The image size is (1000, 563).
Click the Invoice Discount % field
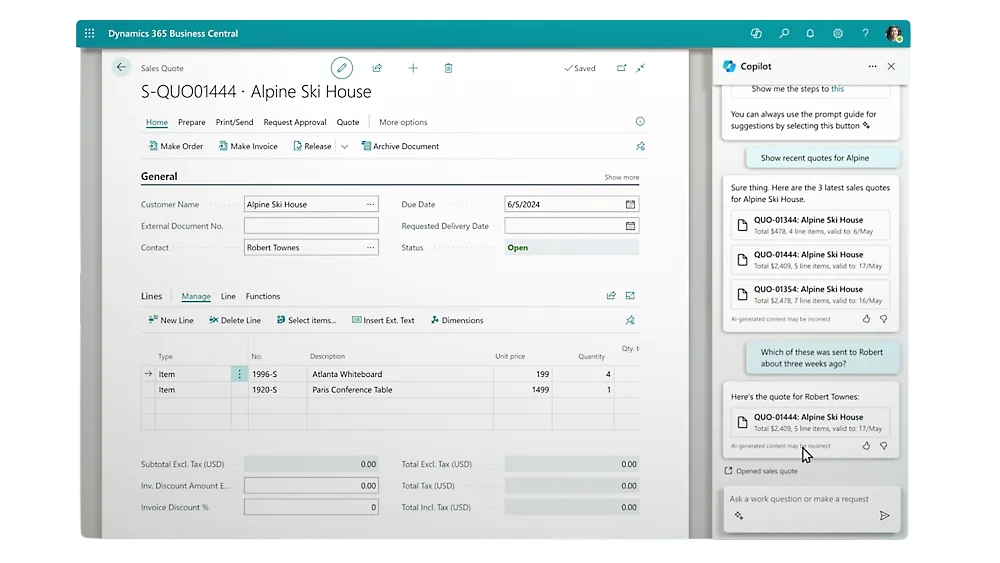(x=311, y=508)
